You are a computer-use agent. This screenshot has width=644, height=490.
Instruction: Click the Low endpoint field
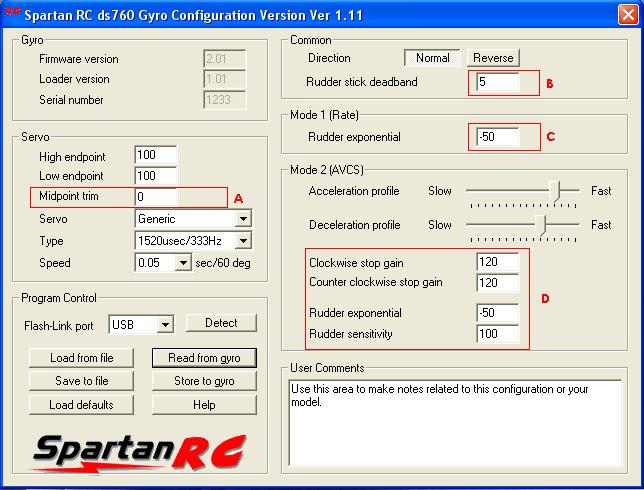pos(156,176)
